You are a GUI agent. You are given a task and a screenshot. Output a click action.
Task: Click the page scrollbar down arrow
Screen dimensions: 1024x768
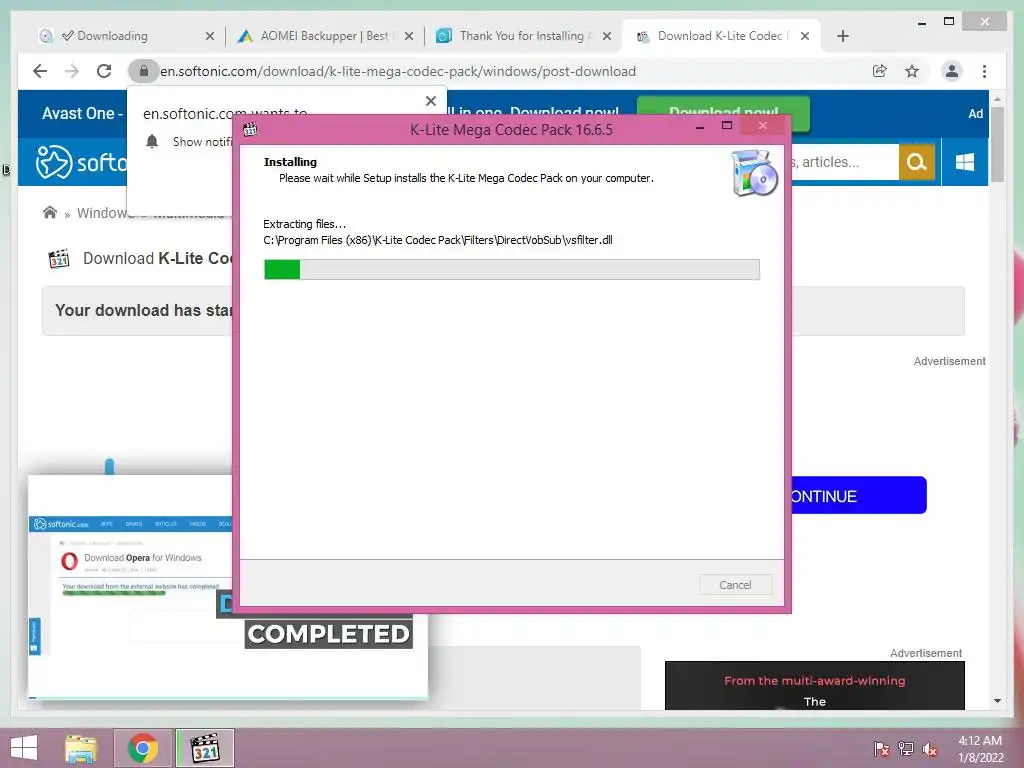[997, 701]
